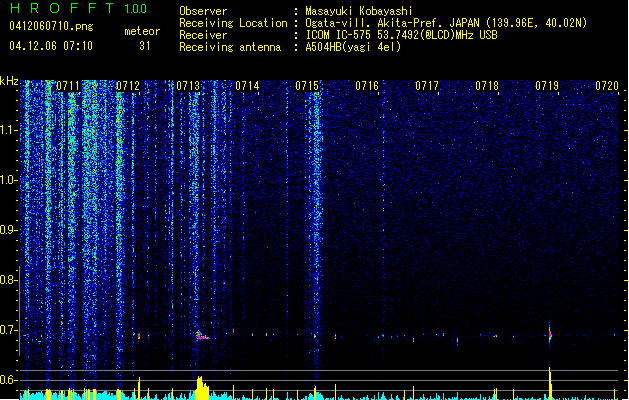Image resolution: width=629 pixels, height=400 pixels.
Task: Click the 0.6 kHz frequency axis label
Action: 8,380
